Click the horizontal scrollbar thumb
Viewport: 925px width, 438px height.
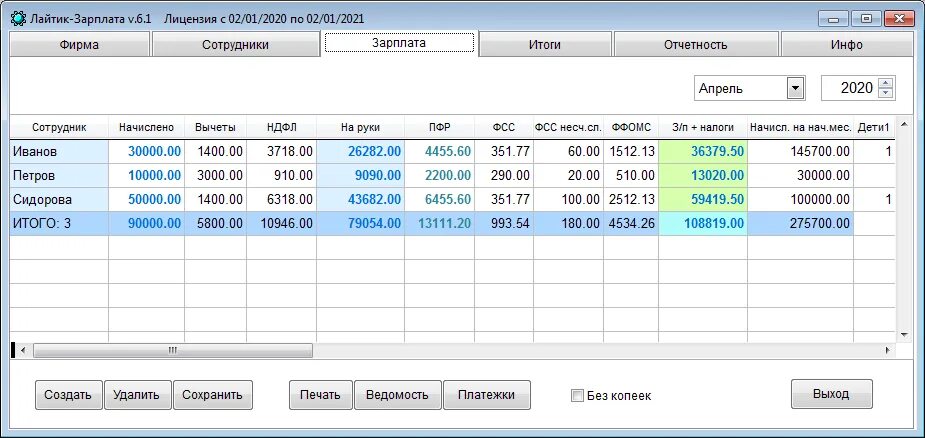(173, 350)
